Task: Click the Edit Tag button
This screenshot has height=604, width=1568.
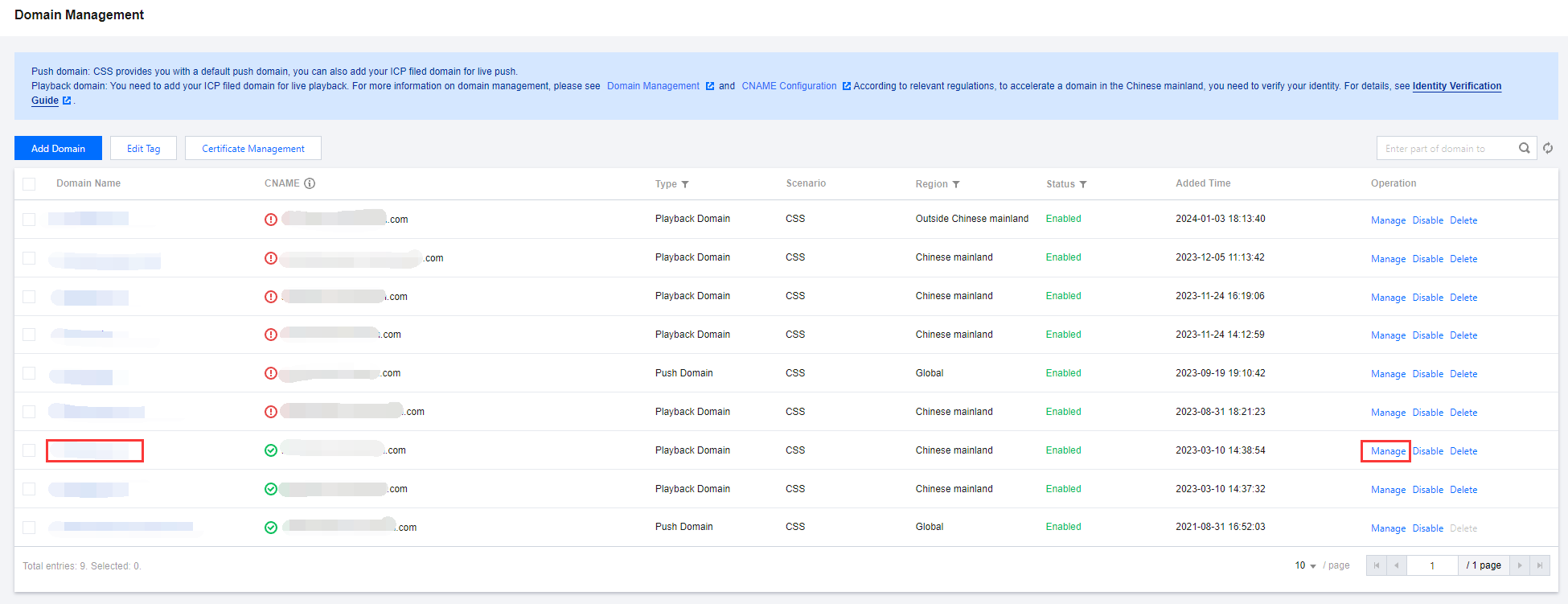Action: (x=143, y=148)
